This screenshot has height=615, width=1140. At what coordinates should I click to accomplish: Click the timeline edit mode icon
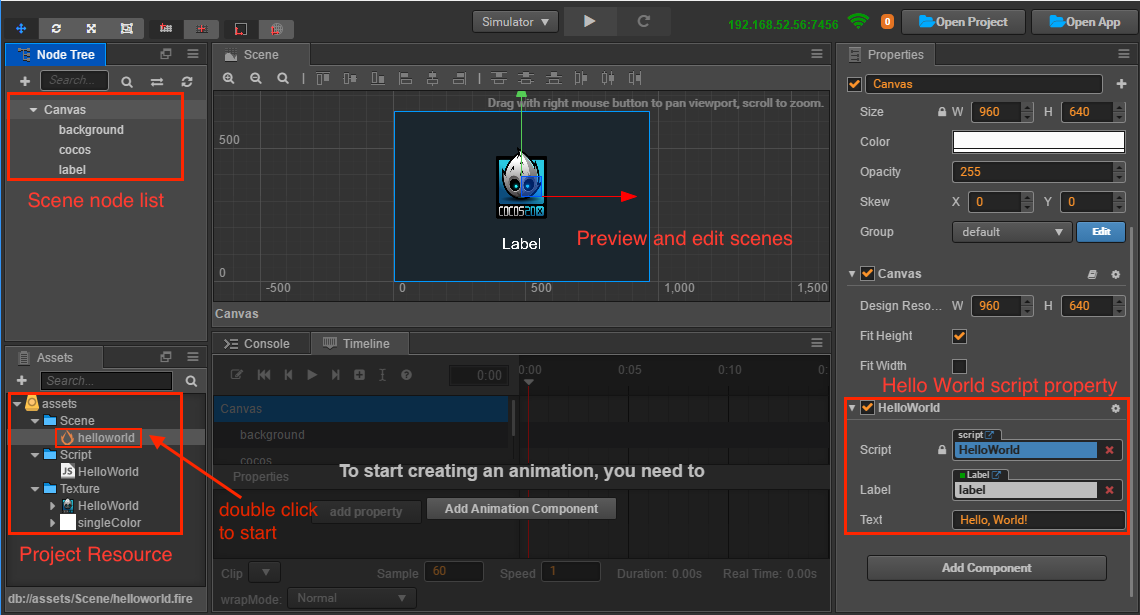[x=237, y=374]
